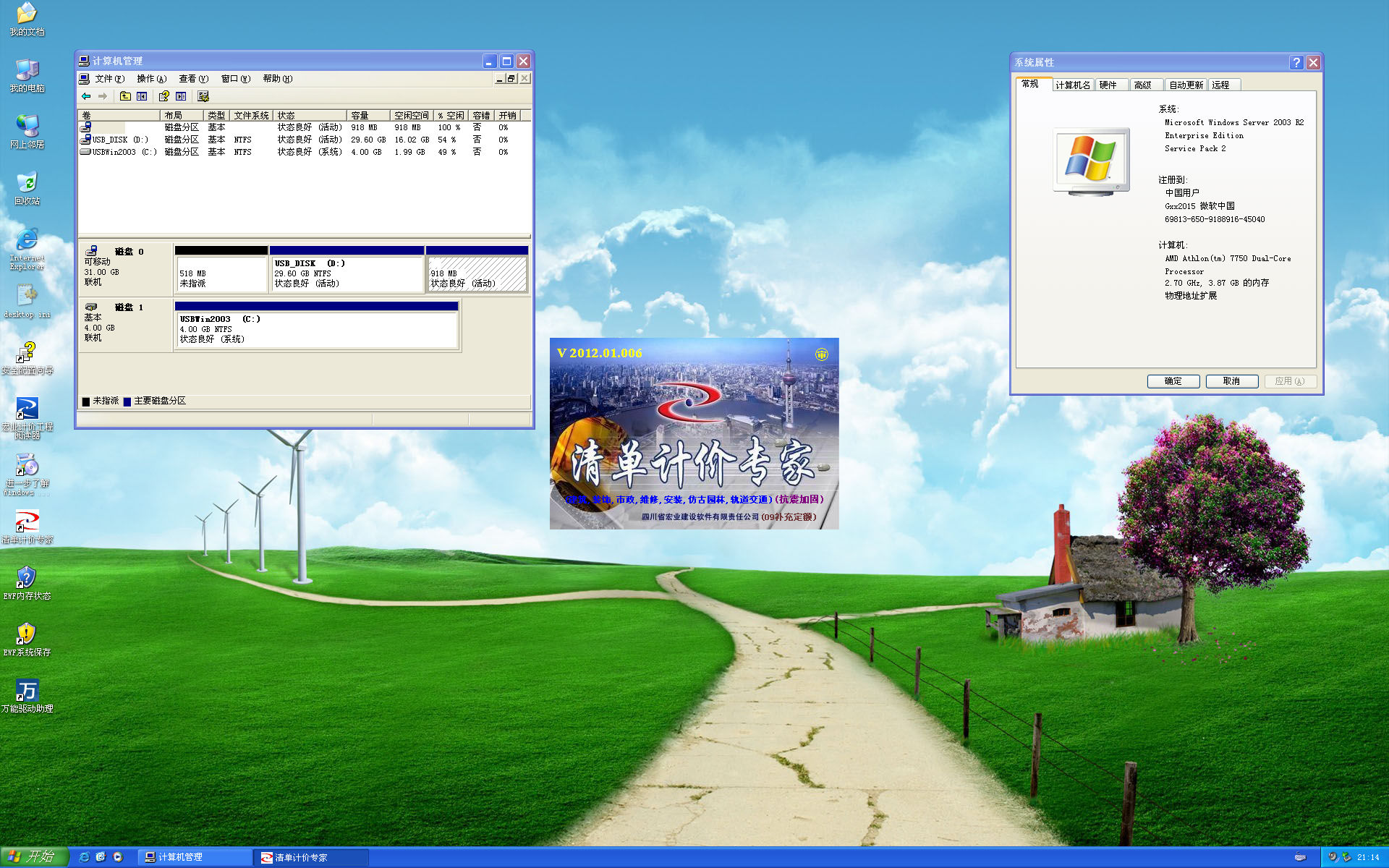Sort by 文件系统 column header
This screenshot has height=868, width=1389.
(x=251, y=116)
